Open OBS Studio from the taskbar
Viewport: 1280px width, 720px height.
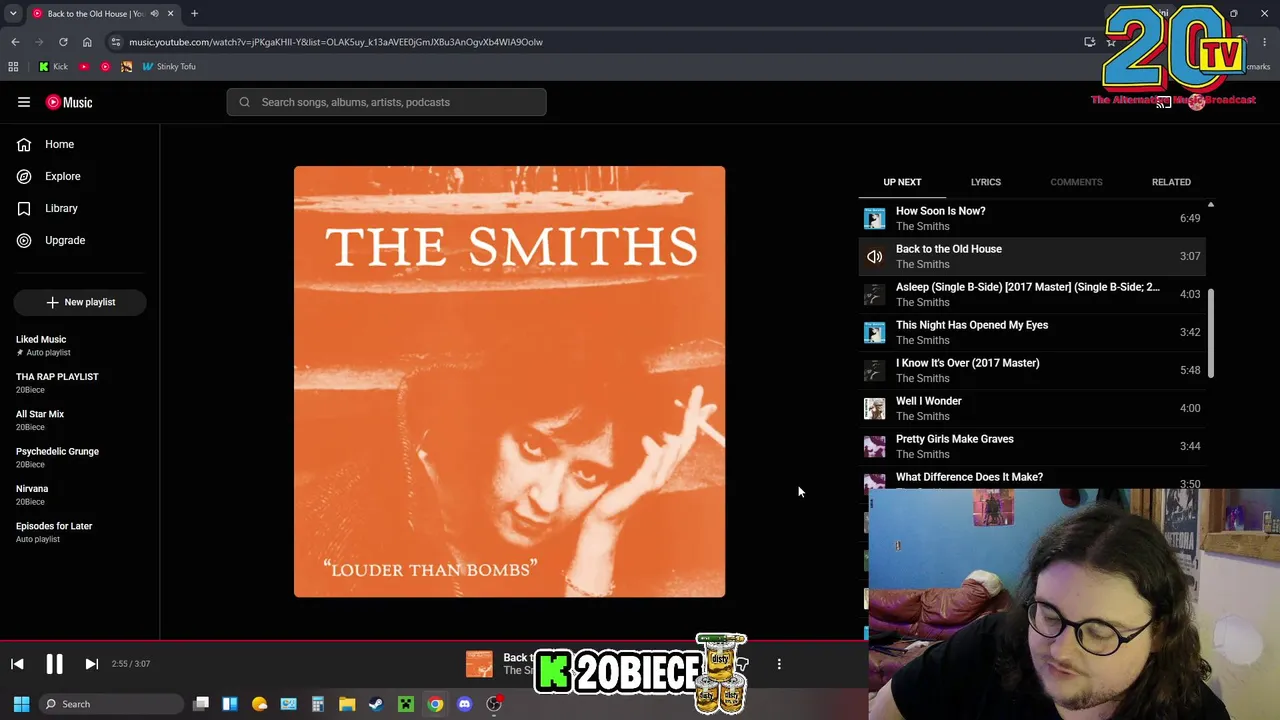(494, 704)
